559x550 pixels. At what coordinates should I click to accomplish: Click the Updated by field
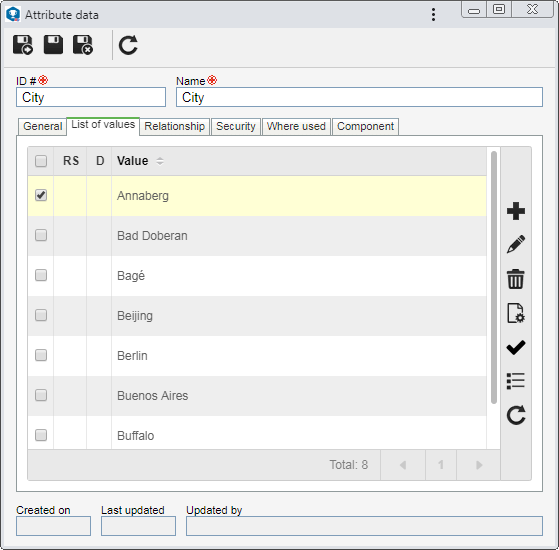(x=364, y=526)
